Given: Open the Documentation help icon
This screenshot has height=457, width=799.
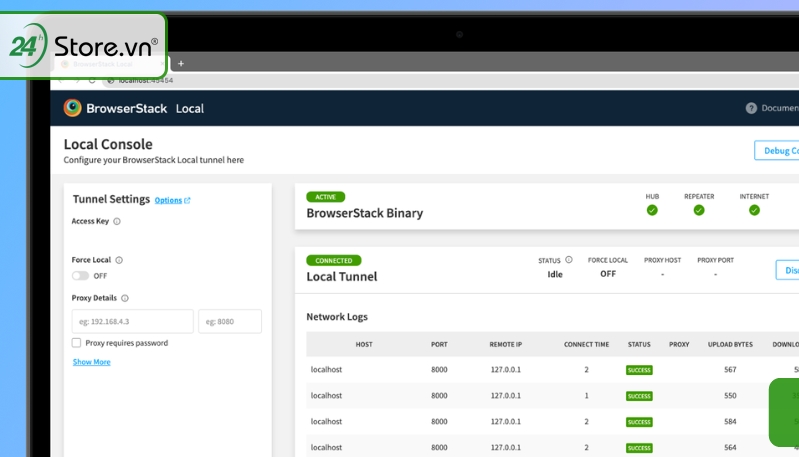Looking at the screenshot, I should (x=751, y=108).
